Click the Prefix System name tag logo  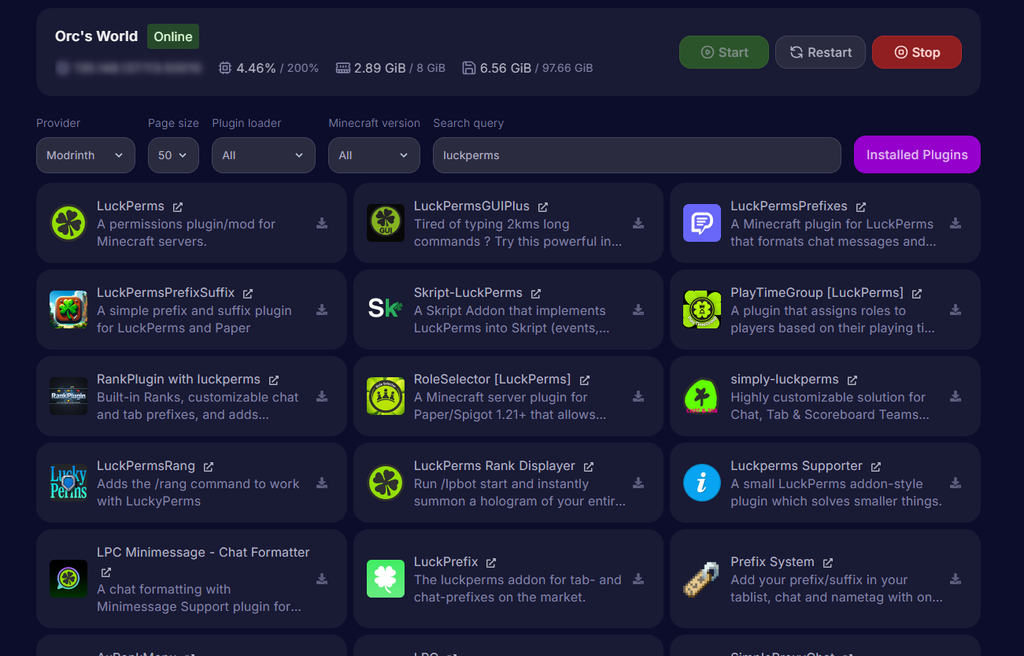coord(702,580)
